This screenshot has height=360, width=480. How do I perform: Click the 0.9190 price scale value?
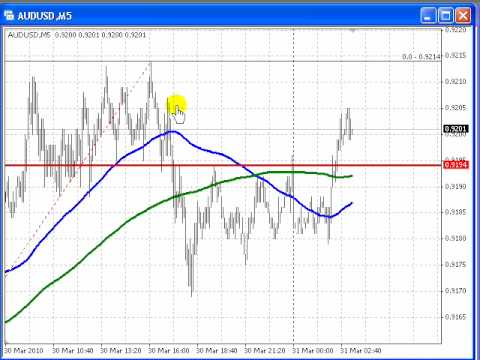(x=455, y=186)
